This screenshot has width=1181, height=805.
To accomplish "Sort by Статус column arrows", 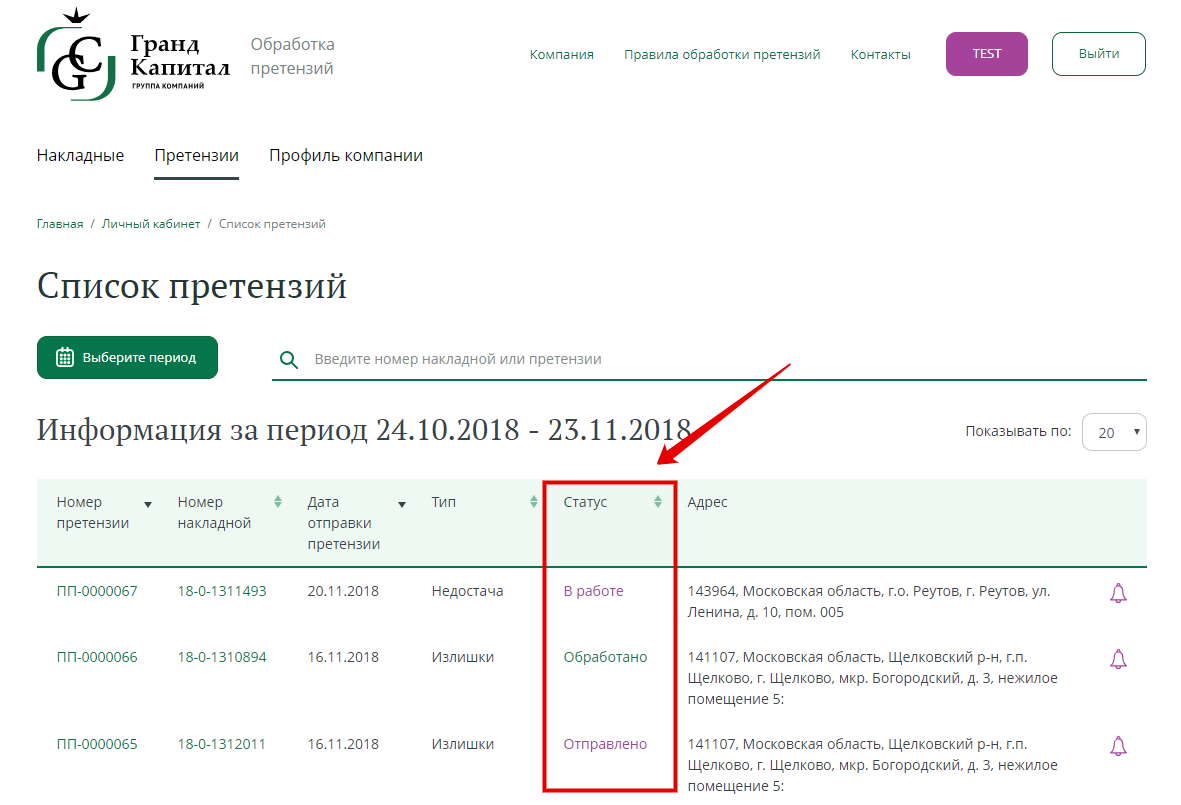I will (658, 502).
